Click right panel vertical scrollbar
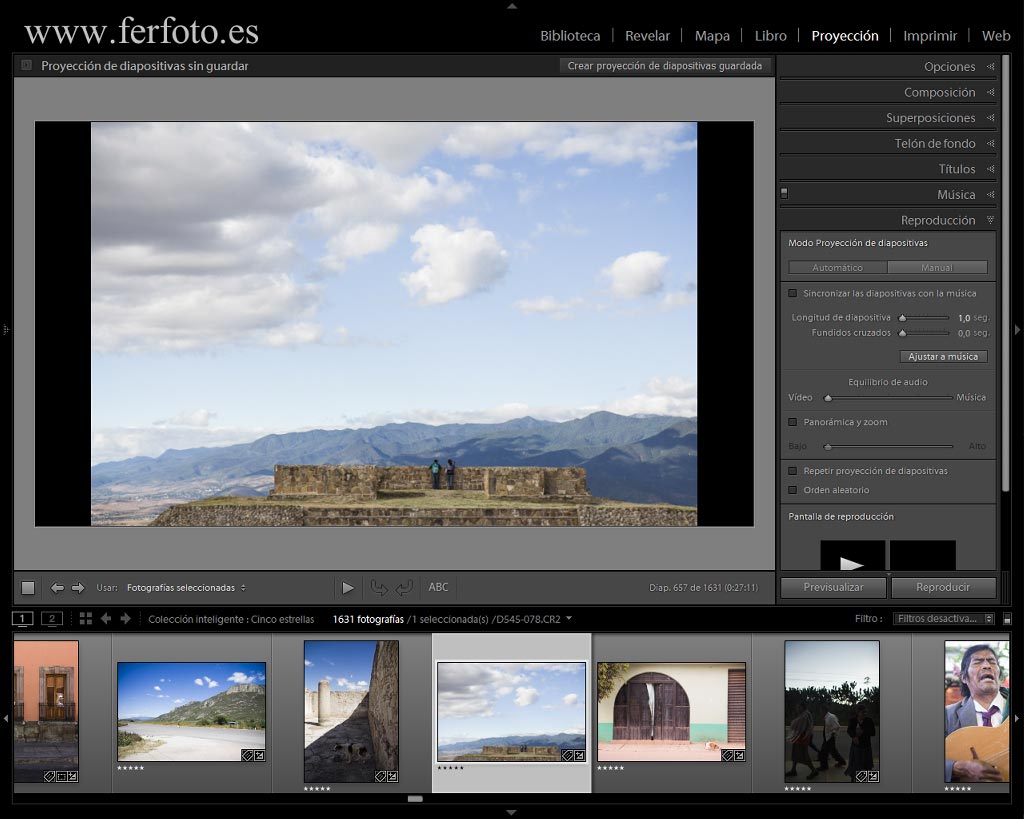This screenshot has height=819, width=1024. coord(1006,274)
